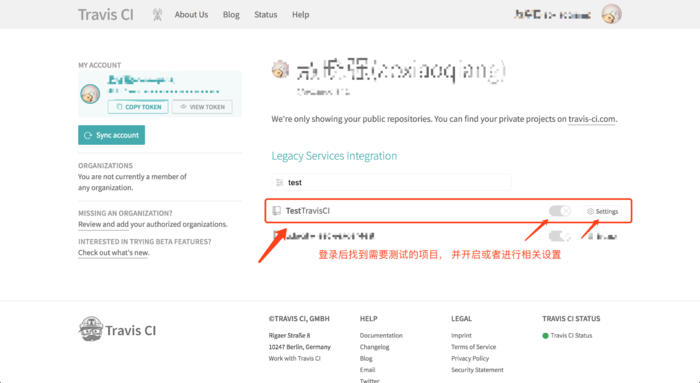Open the user avatar in top-right corner

611,14
